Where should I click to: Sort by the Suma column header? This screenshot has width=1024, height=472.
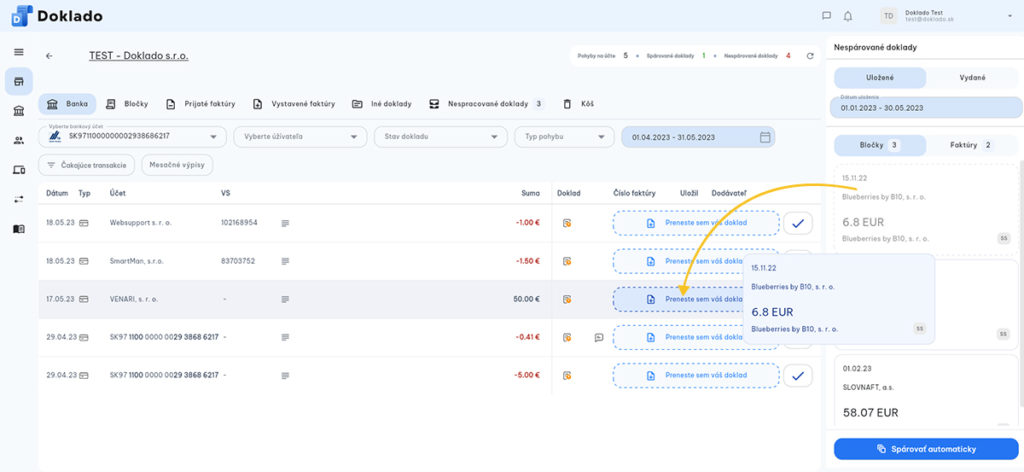click(x=530, y=193)
